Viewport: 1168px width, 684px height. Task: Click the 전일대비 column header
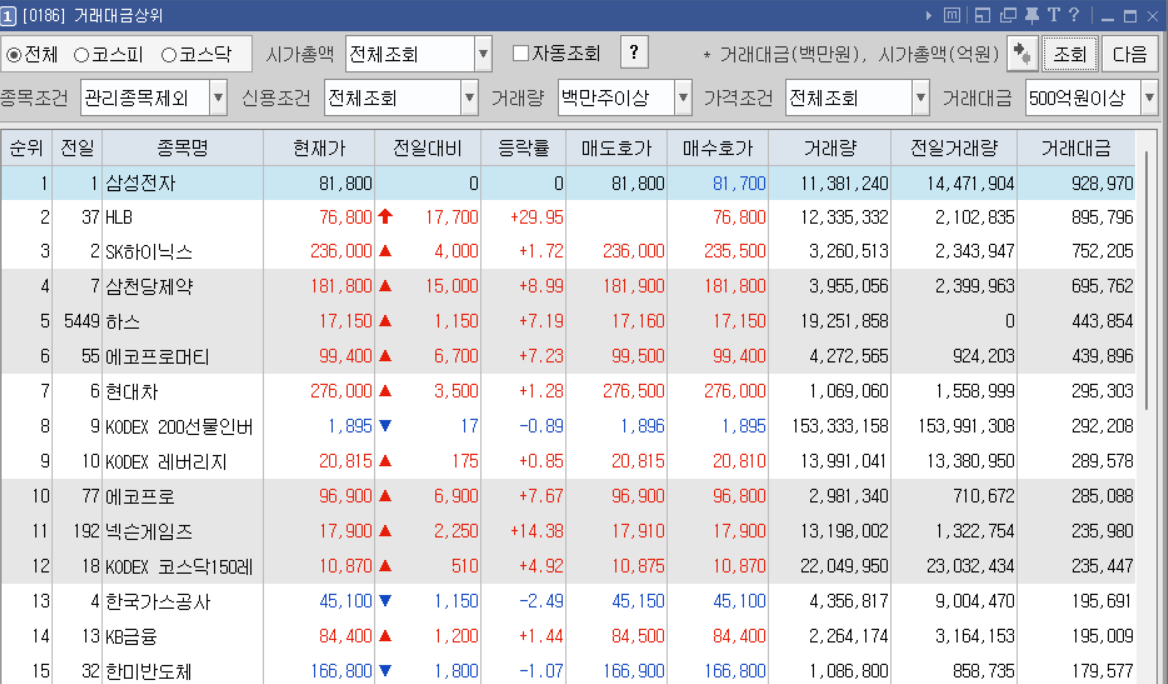(428, 148)
